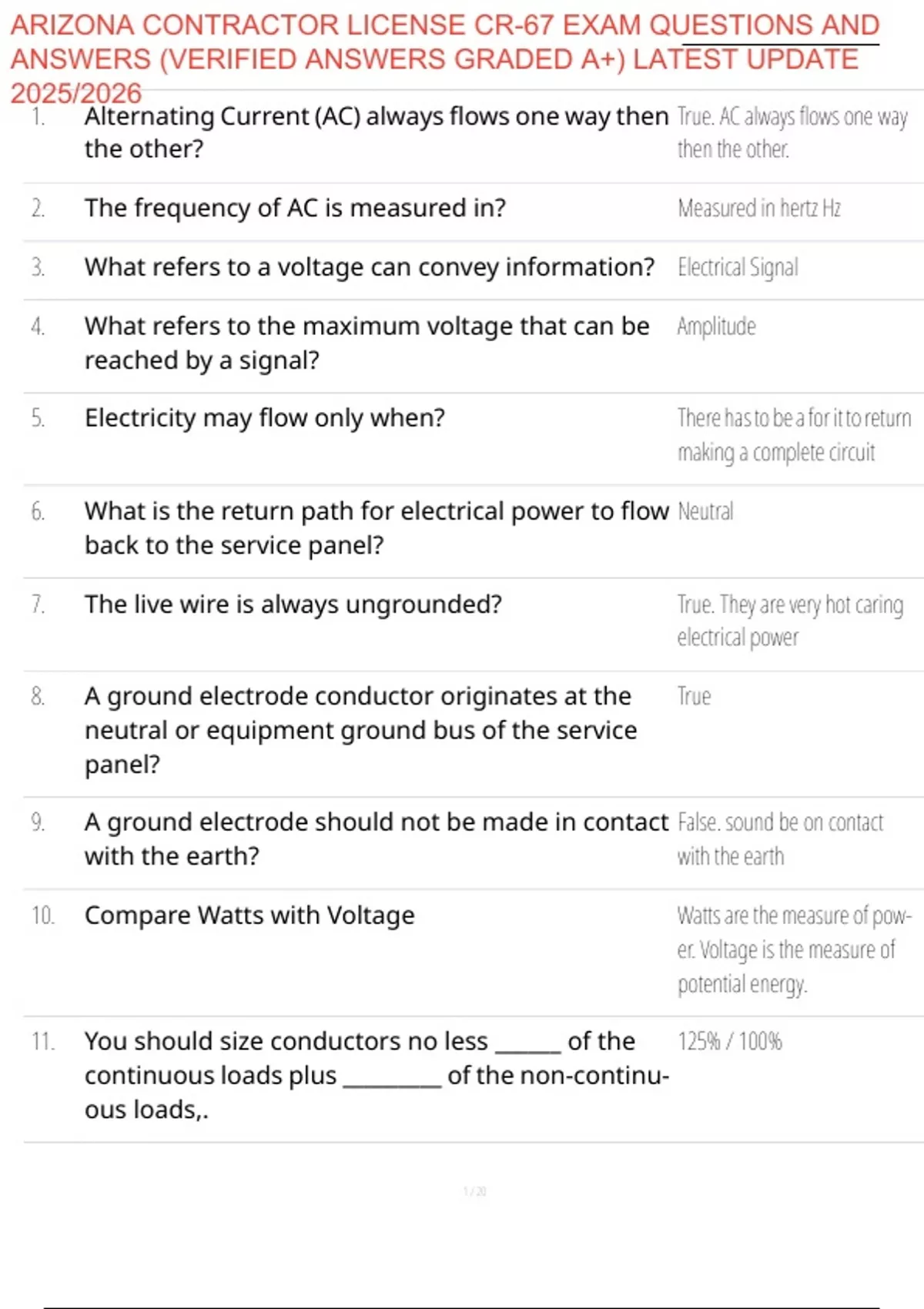Click 'Compare Watts with Voltage' text
Screen dimensions: 924x1309
coord(249,915)
